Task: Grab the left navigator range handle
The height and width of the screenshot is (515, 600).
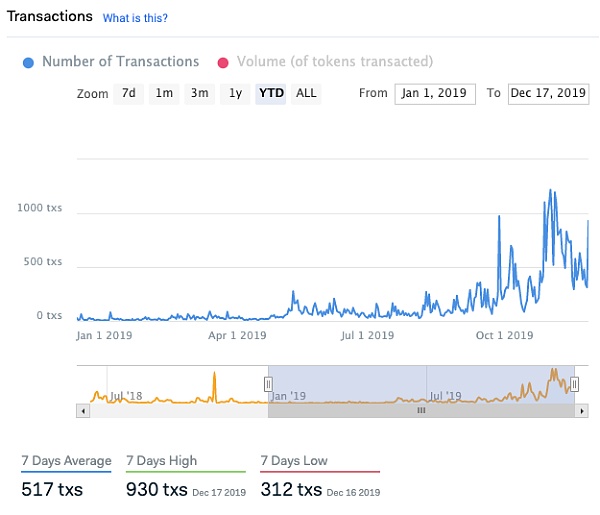Action: pos(268,384)
